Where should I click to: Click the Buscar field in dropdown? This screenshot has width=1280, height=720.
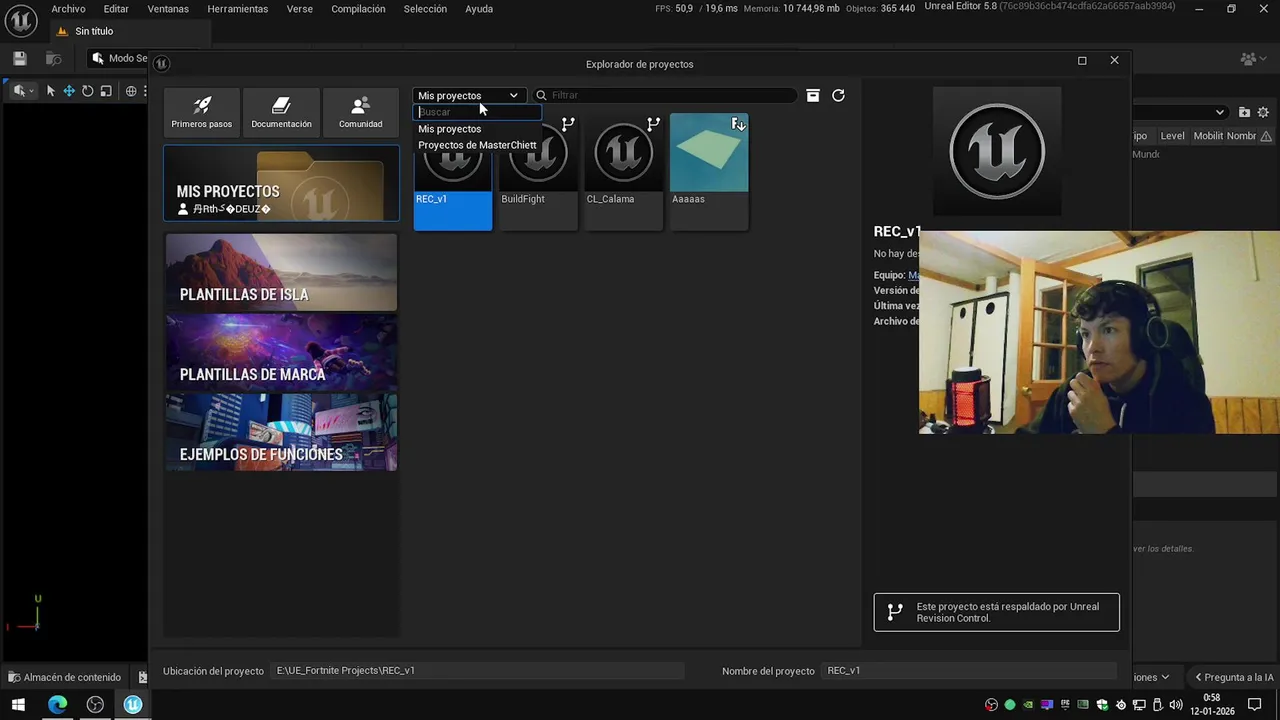coord(478,112)
